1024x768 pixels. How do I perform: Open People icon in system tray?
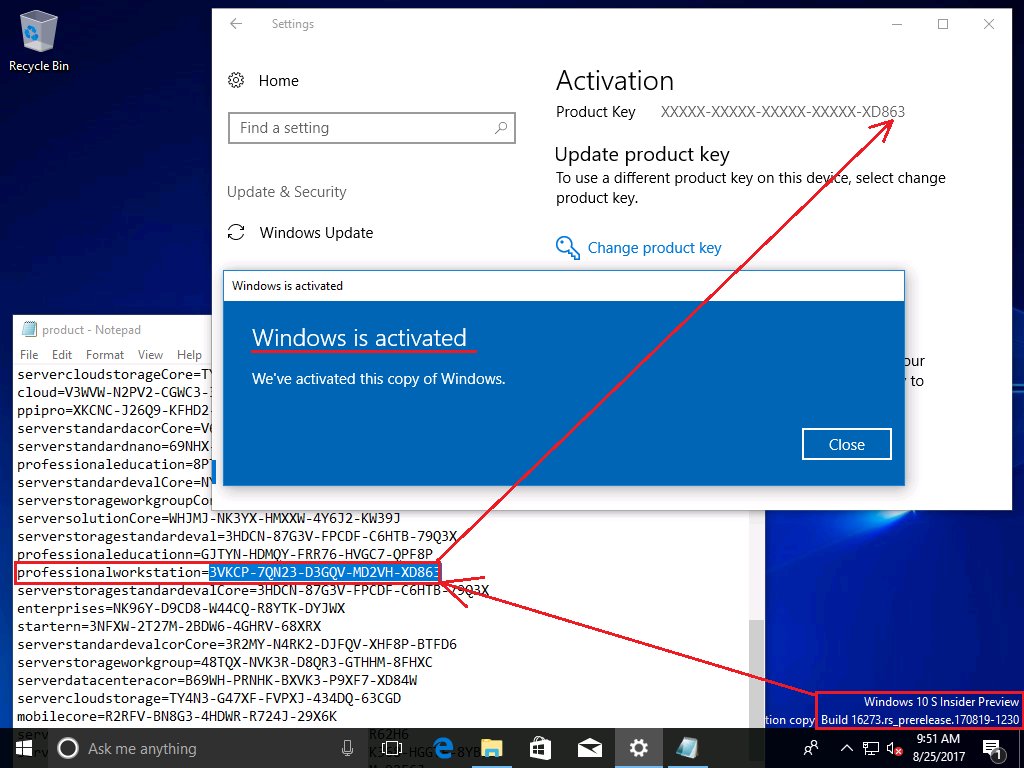coord(811,748)
